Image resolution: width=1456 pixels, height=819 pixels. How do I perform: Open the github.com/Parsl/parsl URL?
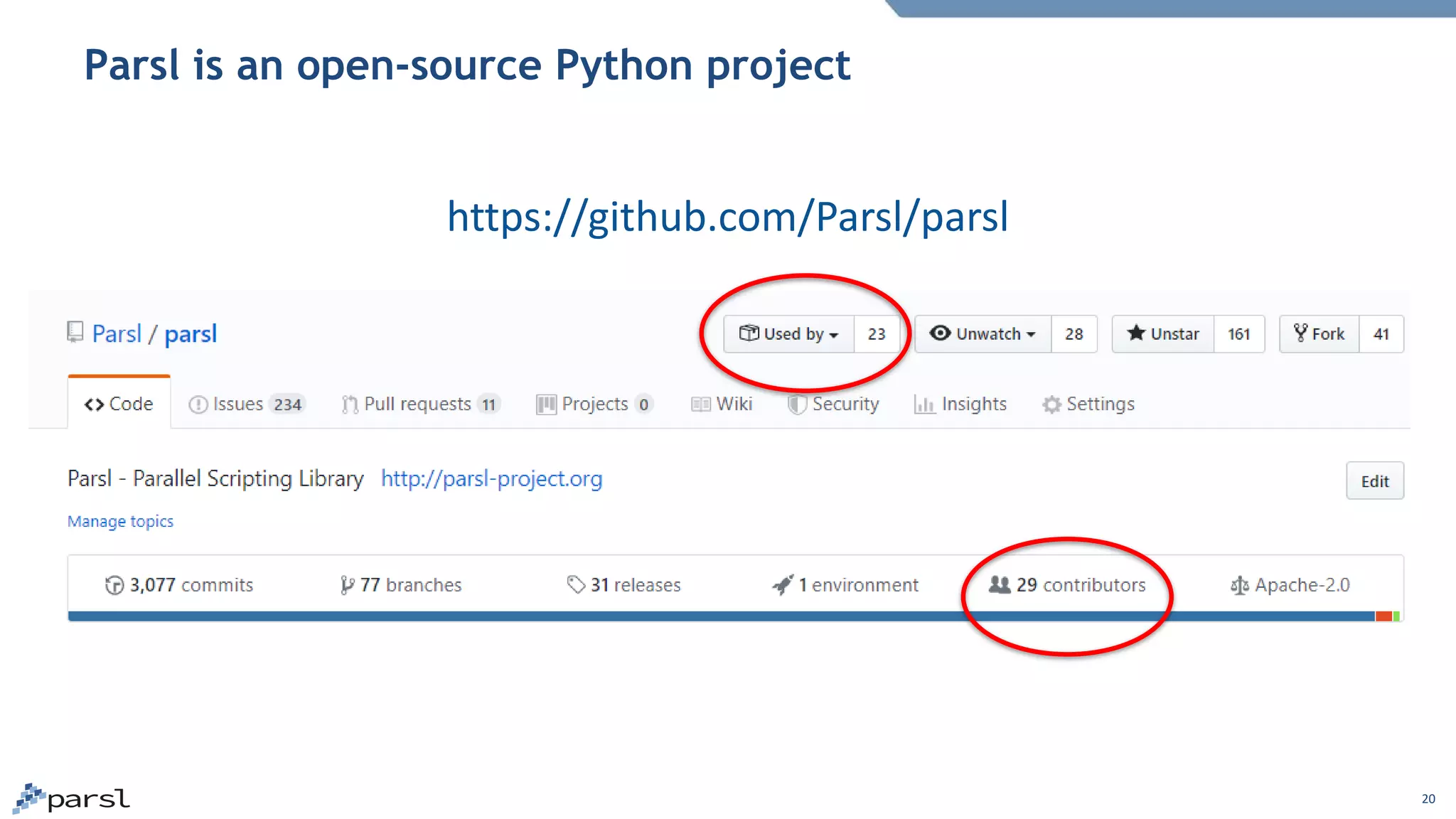[x=728, y=217]
